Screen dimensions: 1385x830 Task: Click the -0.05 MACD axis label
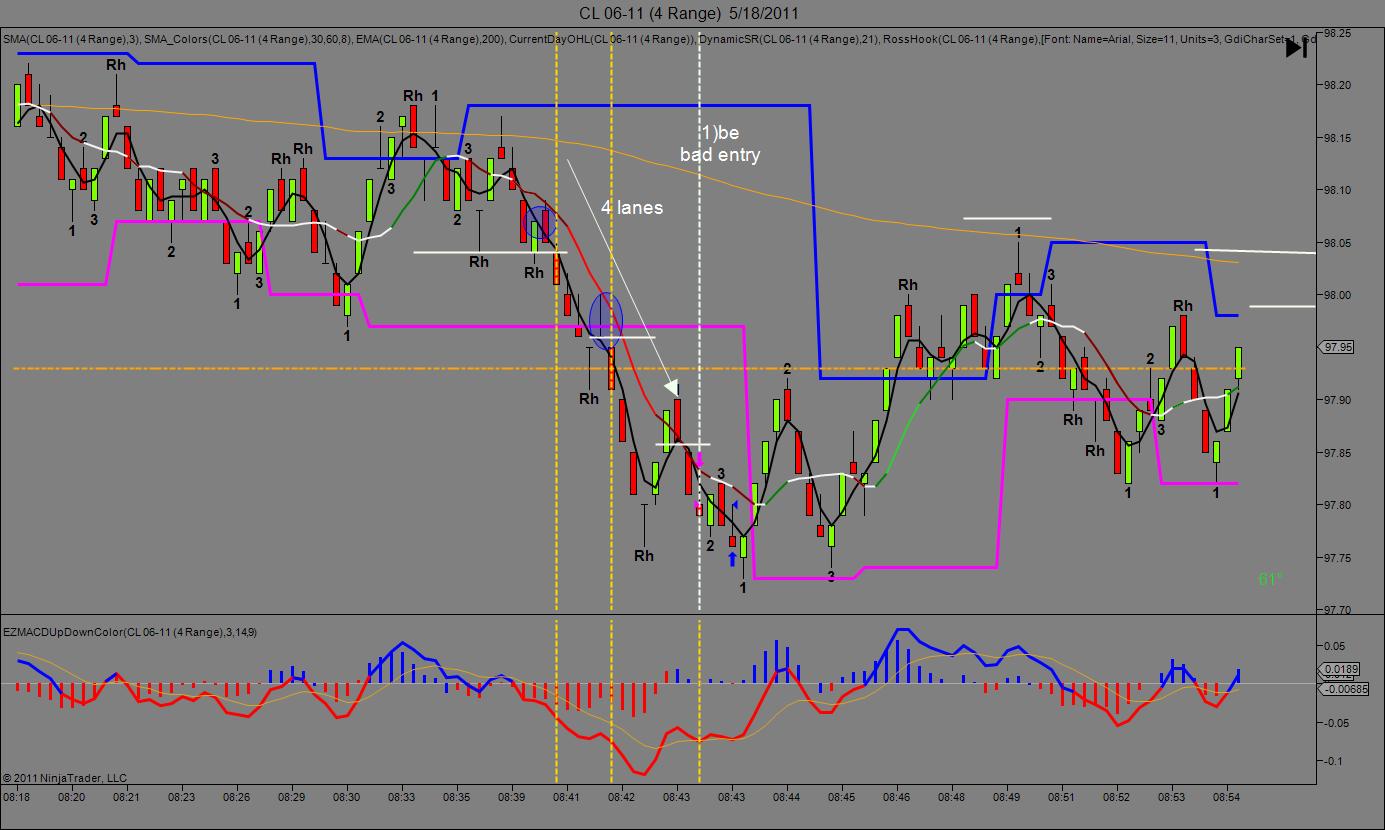click(1337, 723)
